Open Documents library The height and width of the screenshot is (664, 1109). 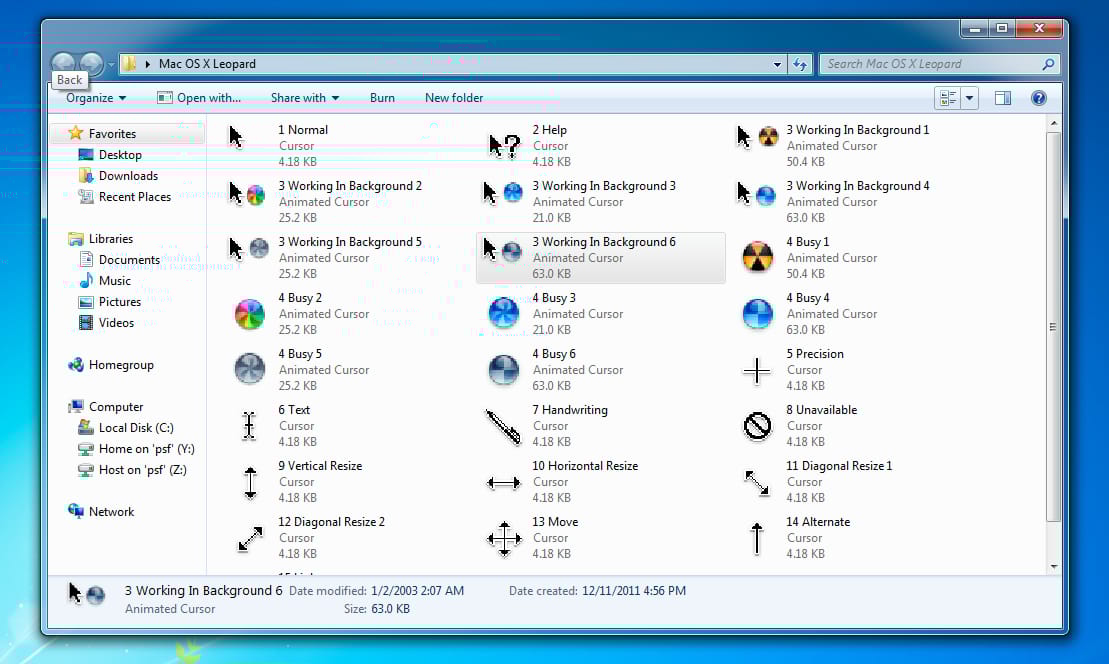129,260
